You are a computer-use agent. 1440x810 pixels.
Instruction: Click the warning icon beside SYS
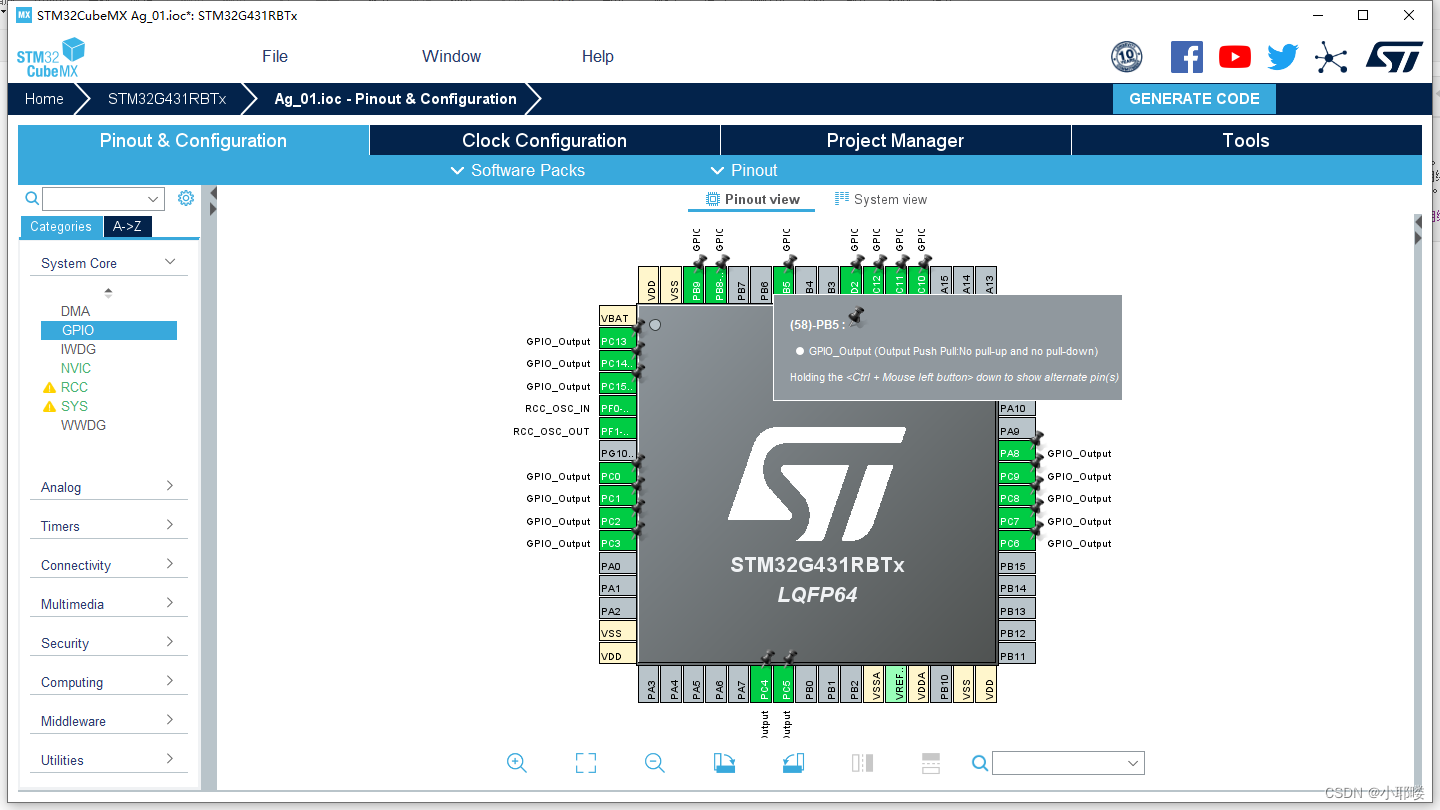point(49,406)
